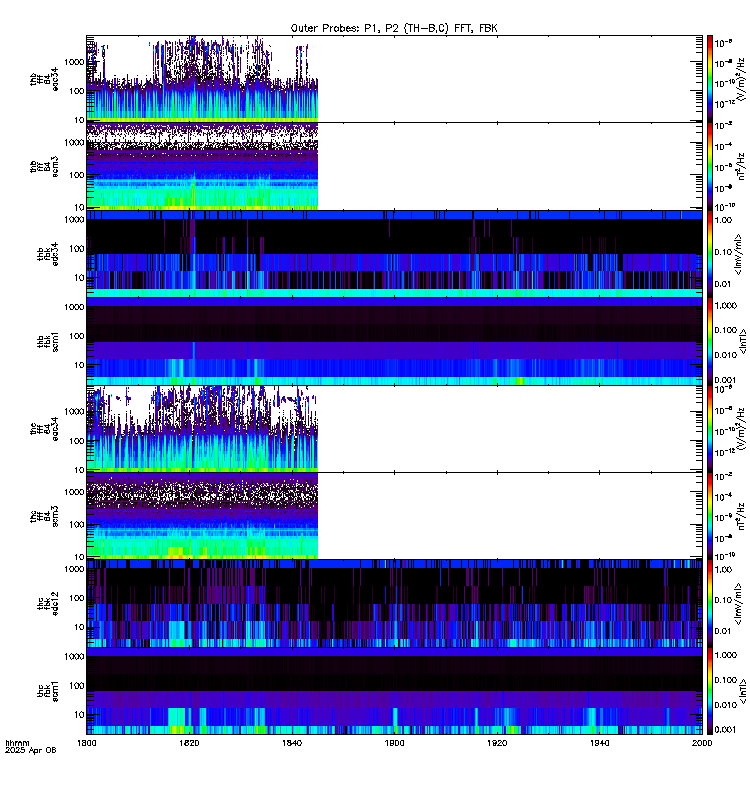
Task: Click the 0.001 color scale value beside thc fbk scm1
Action: tap(726, 730)
